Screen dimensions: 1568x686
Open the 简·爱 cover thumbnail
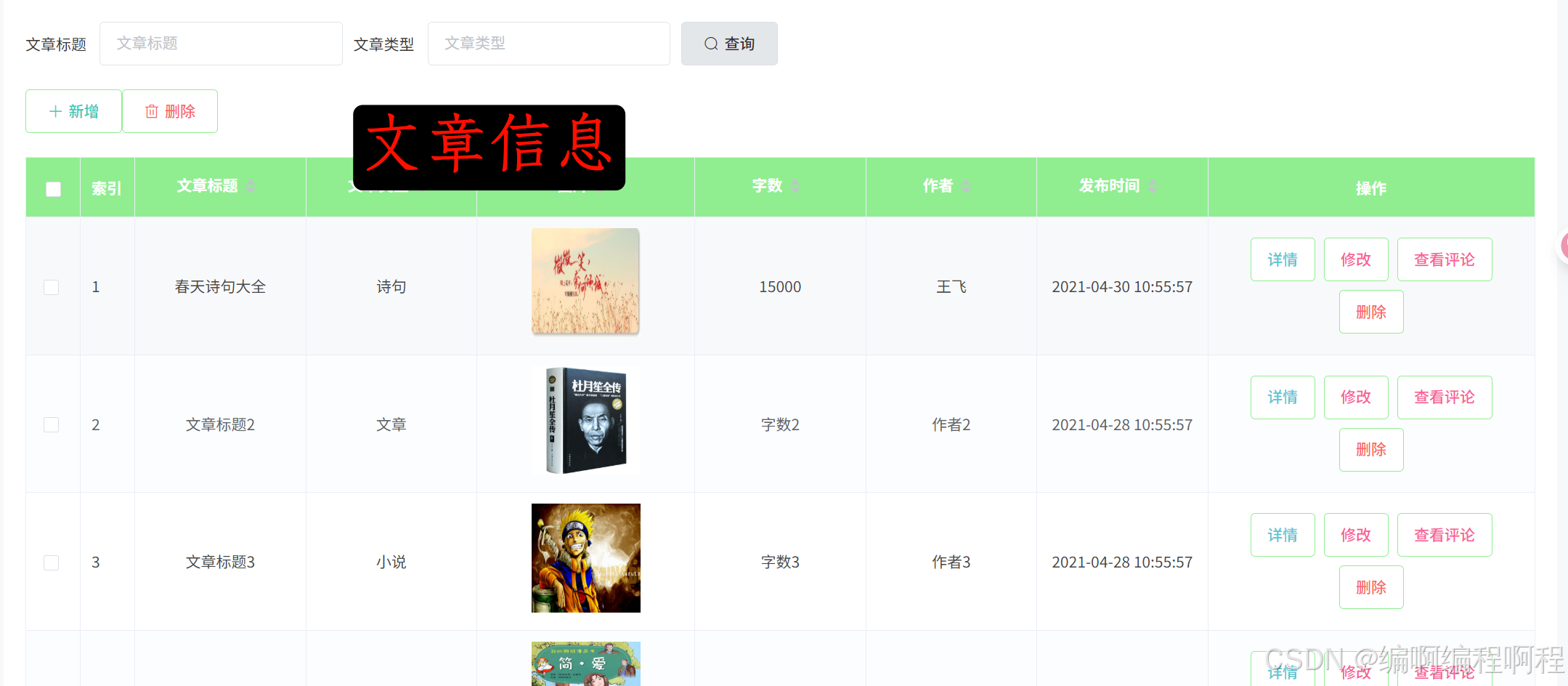click(x=585, y=663)
